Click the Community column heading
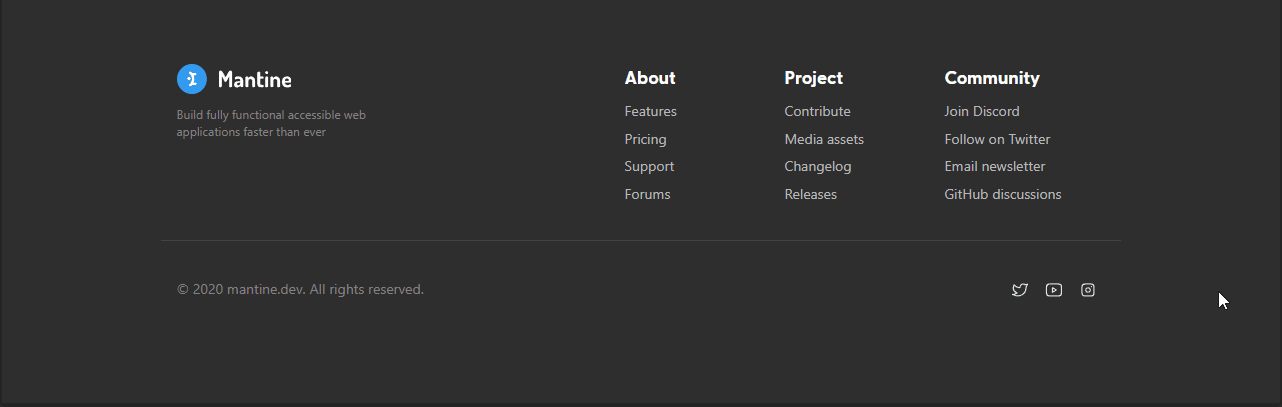 click(992, 78)
